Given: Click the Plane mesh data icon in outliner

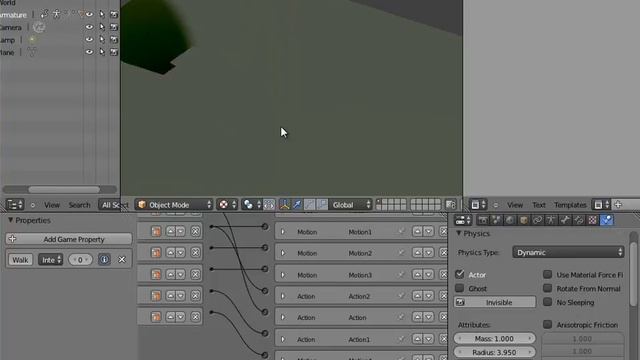Looking at the screenshot, I should click(32, 52).
